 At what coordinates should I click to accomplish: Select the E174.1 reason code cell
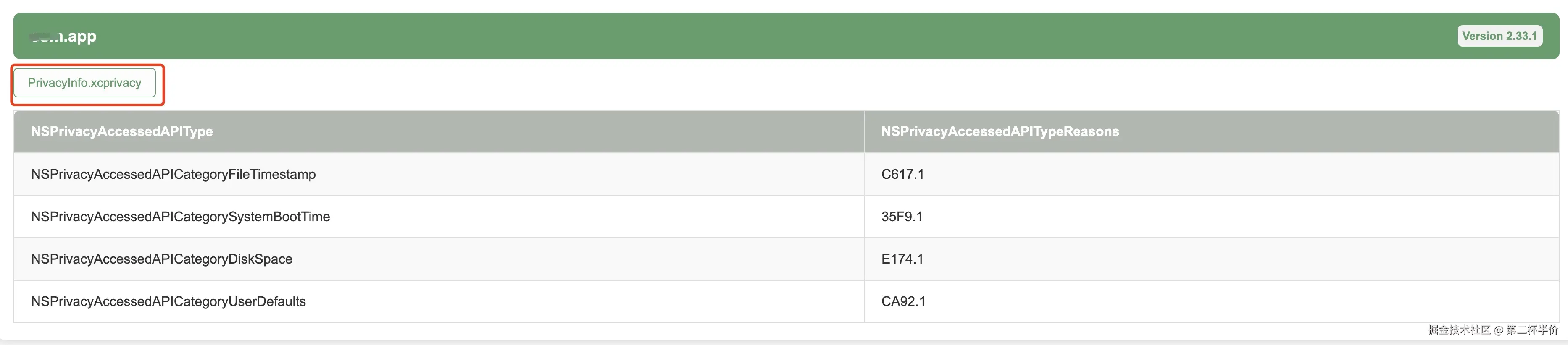[x=902, y=259]
